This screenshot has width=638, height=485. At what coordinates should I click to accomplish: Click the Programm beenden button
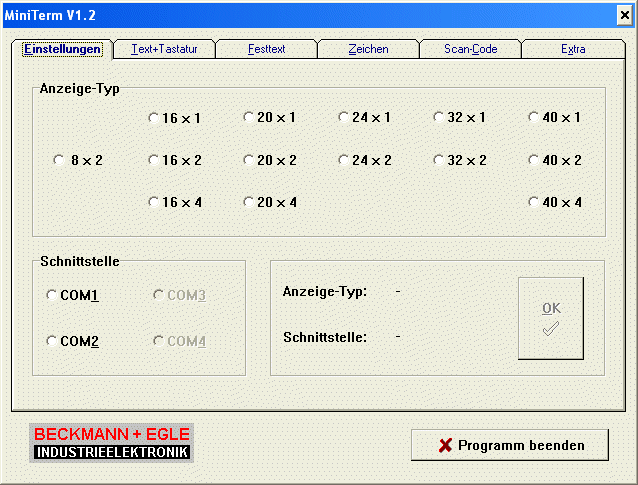510,445
